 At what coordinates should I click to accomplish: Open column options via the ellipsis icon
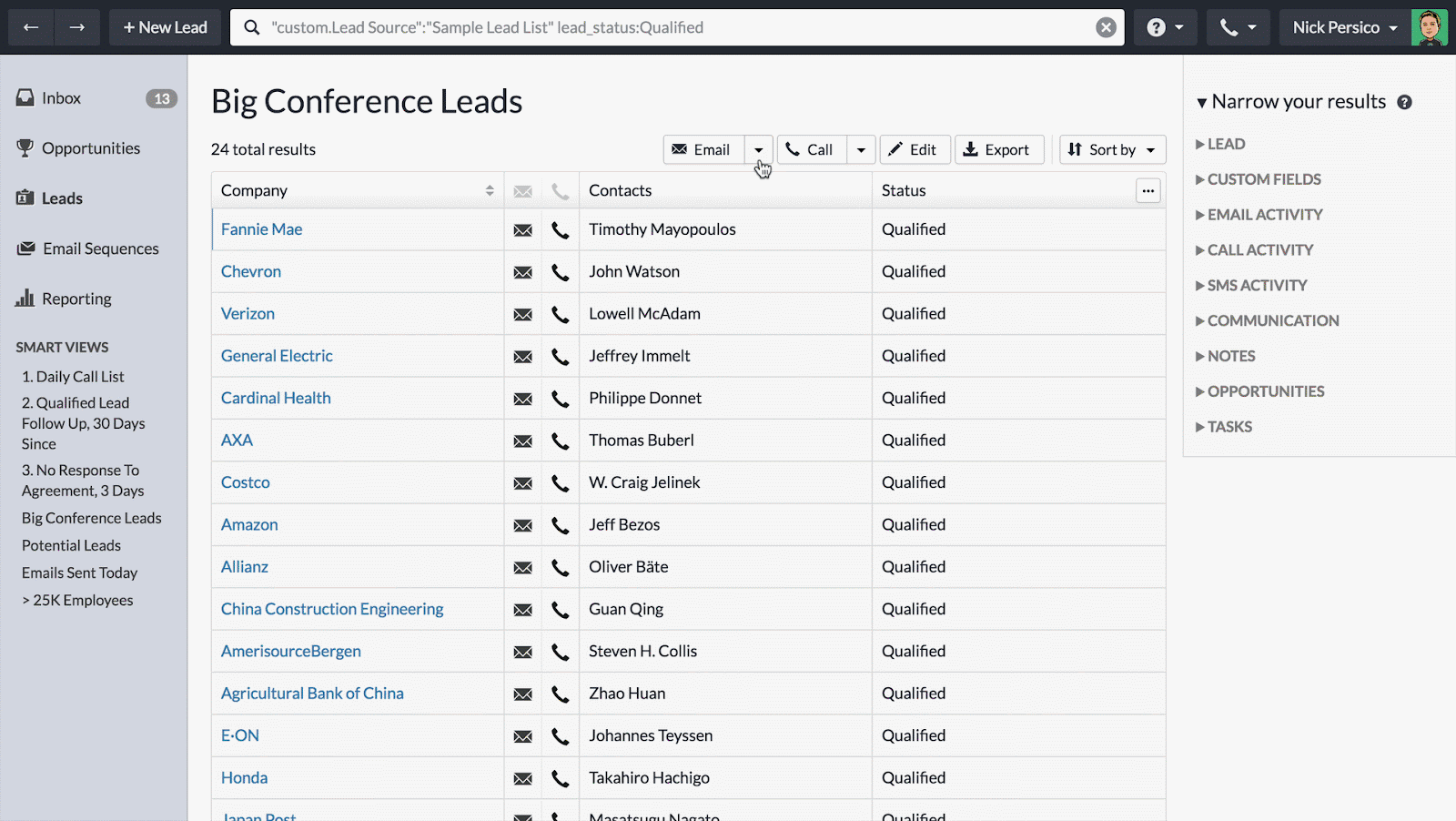[x=1148, y=190]
